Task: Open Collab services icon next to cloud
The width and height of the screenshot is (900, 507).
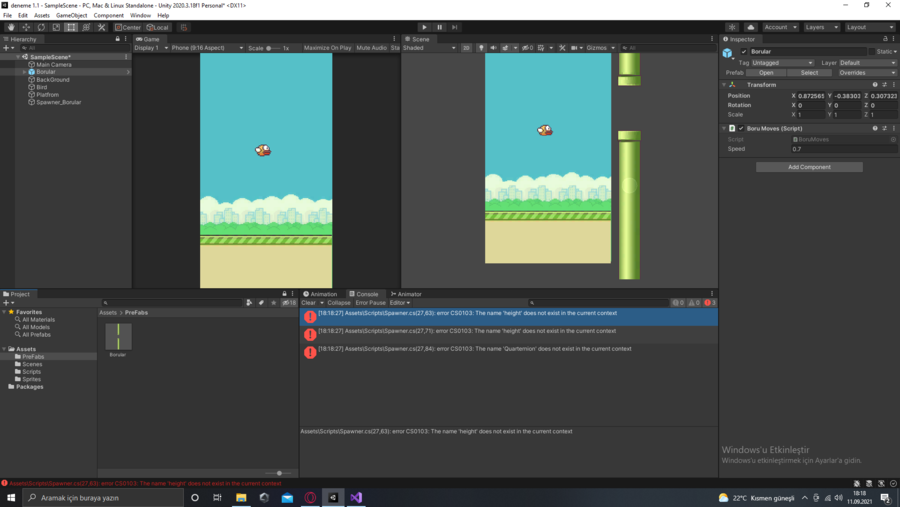Action: pyautogui.click(x=732, y=27)
